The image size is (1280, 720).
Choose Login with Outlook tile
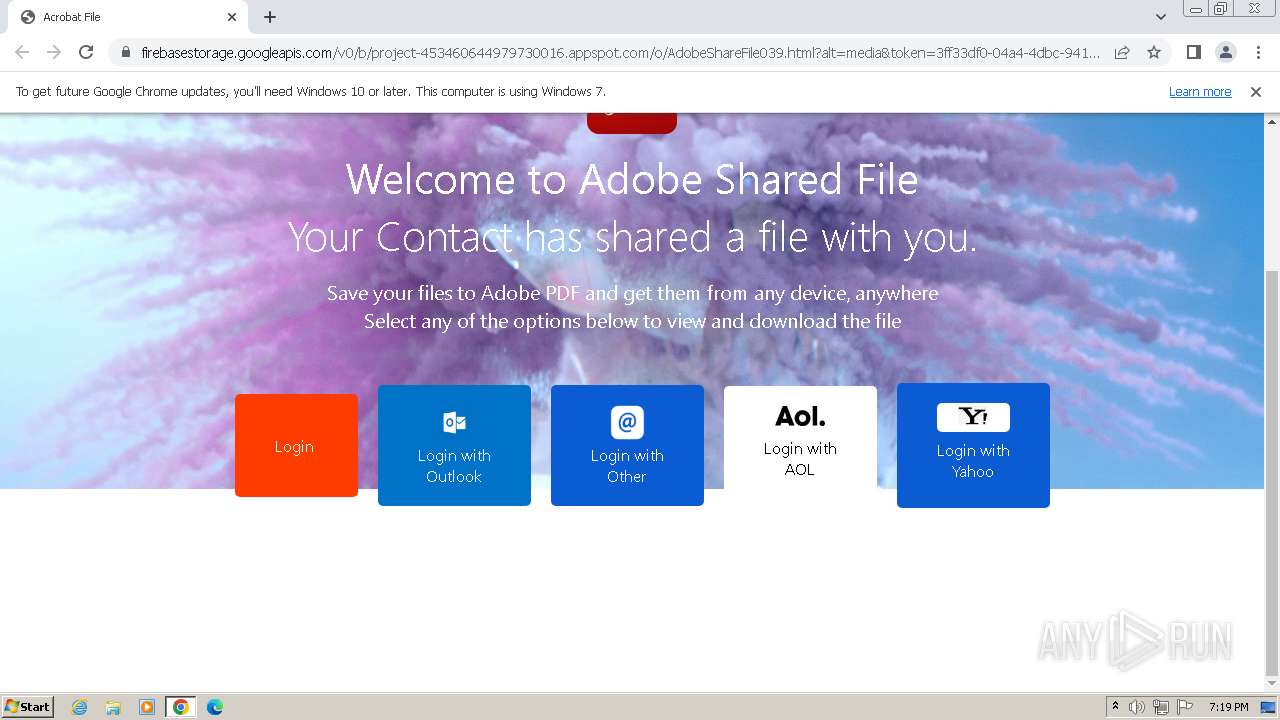pos(454,445)
